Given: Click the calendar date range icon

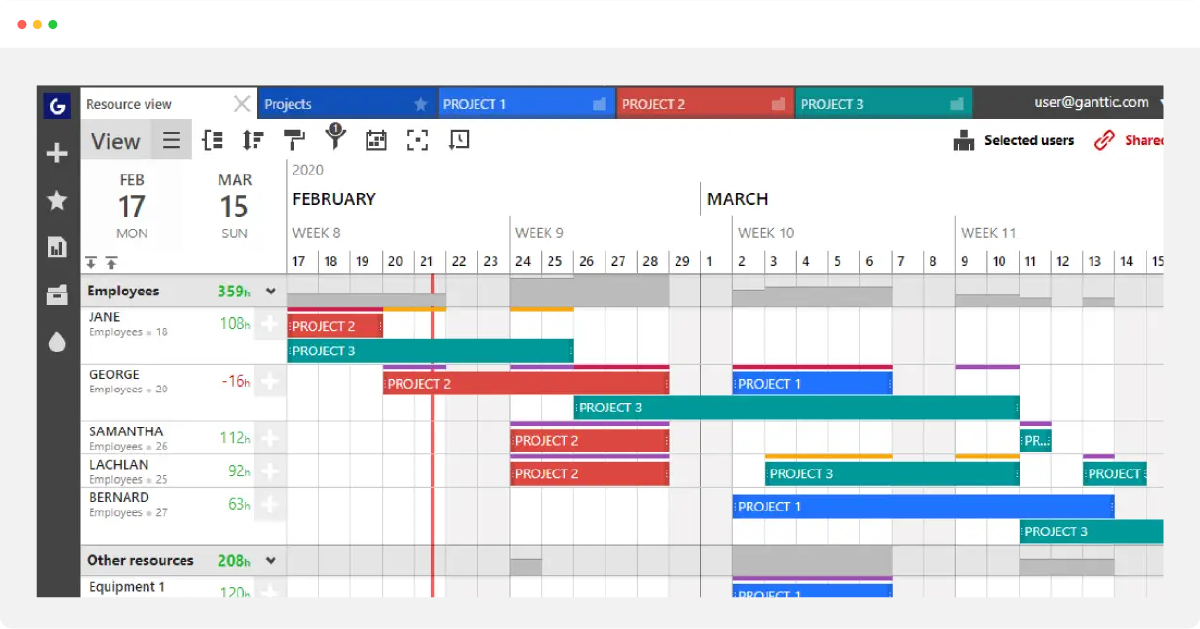Looking at the screenshot, I should pos(376,141).
